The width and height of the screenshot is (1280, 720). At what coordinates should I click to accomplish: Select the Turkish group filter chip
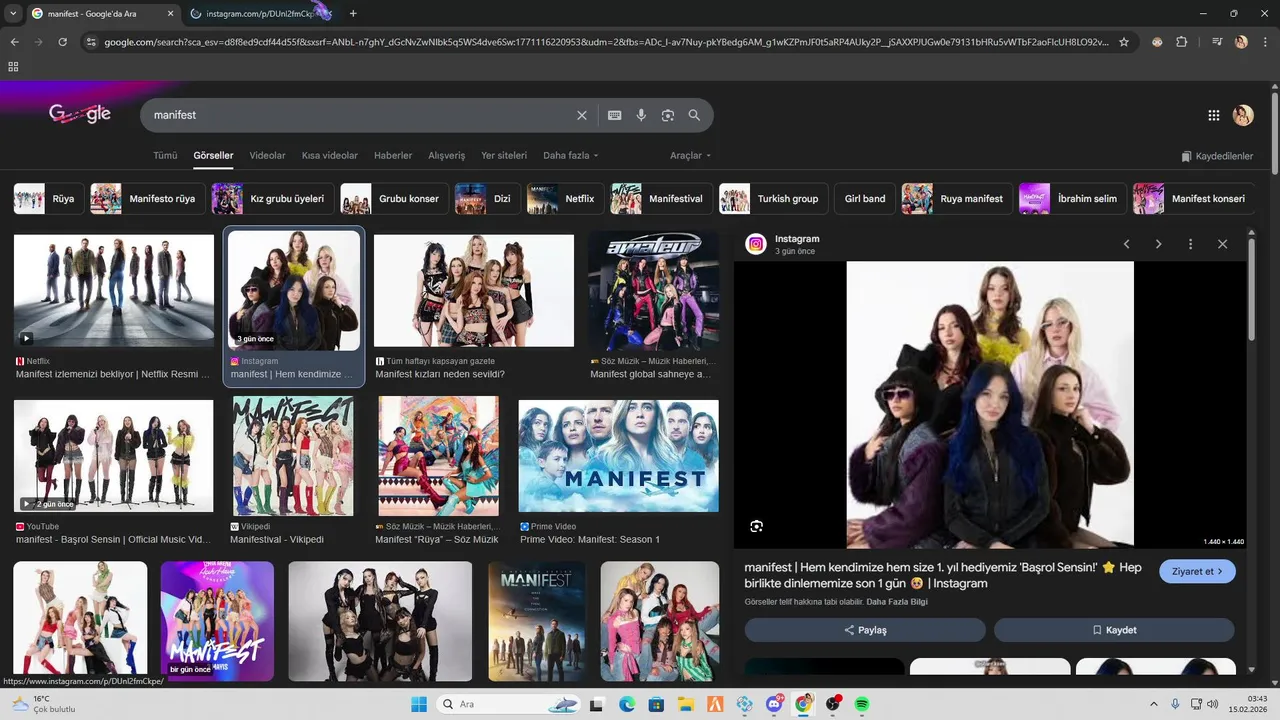(x=772, y=198)
